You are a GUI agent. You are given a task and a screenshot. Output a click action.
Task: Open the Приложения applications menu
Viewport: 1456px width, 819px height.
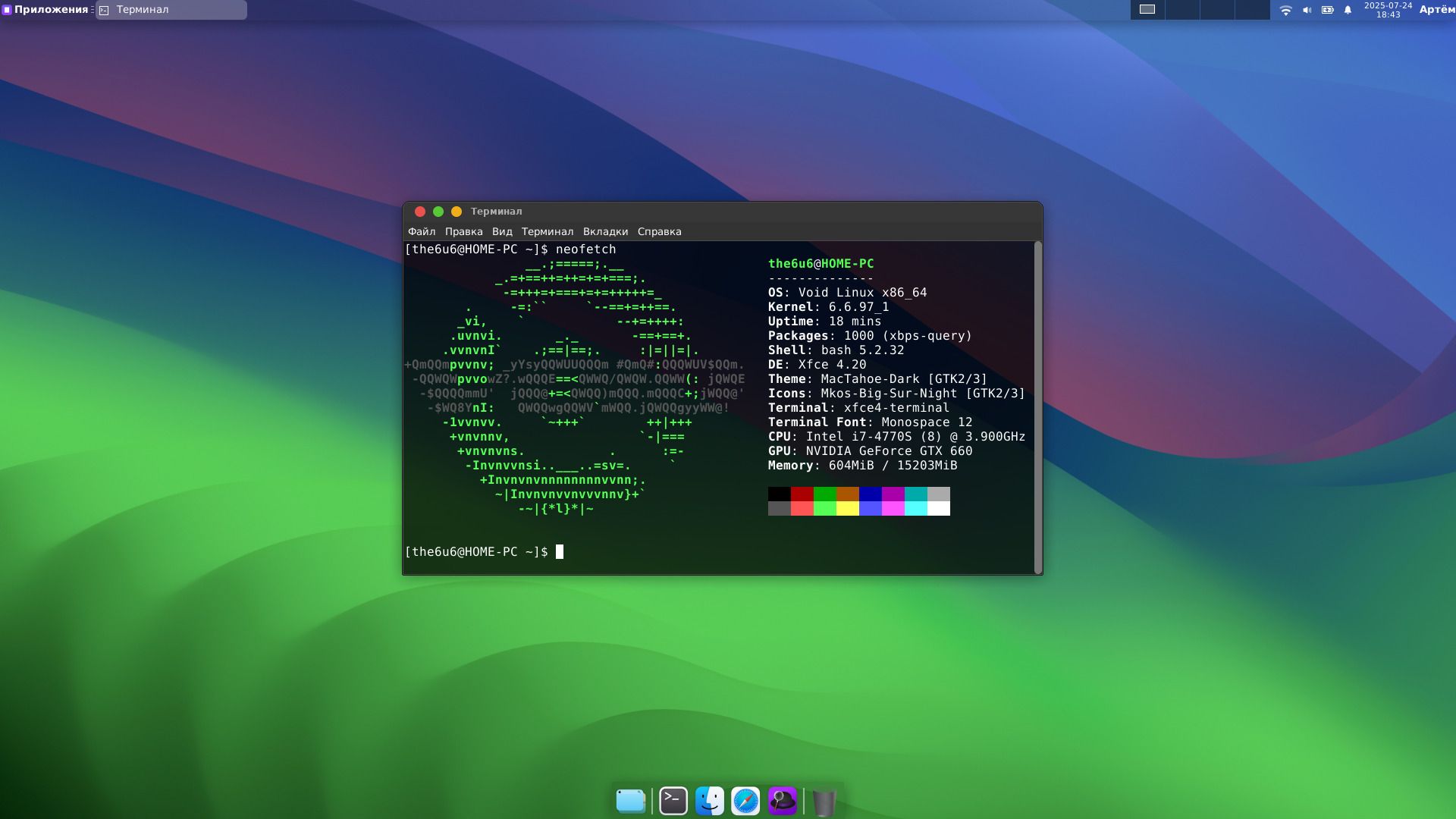point(45,10)
